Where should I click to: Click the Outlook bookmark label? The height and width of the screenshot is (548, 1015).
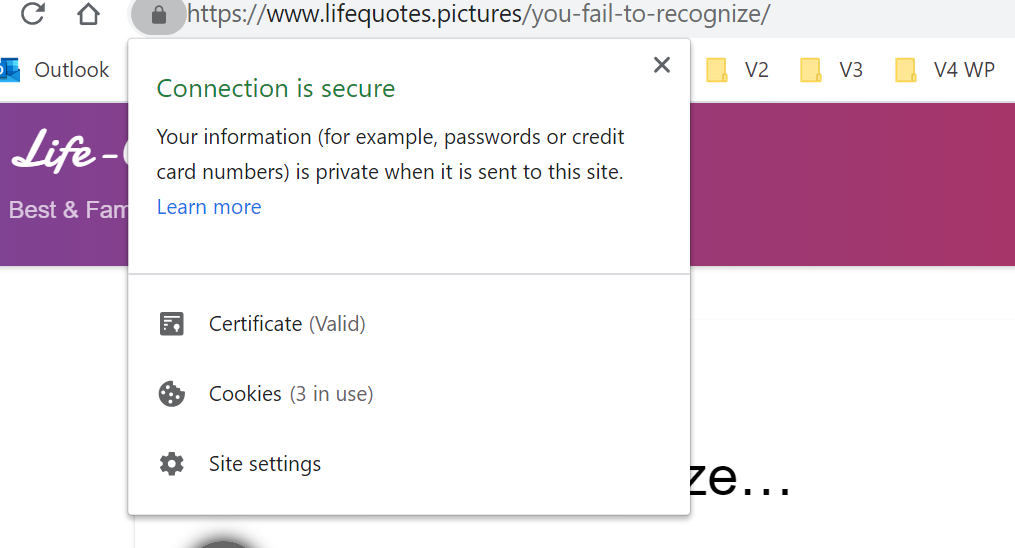point(72,70)
